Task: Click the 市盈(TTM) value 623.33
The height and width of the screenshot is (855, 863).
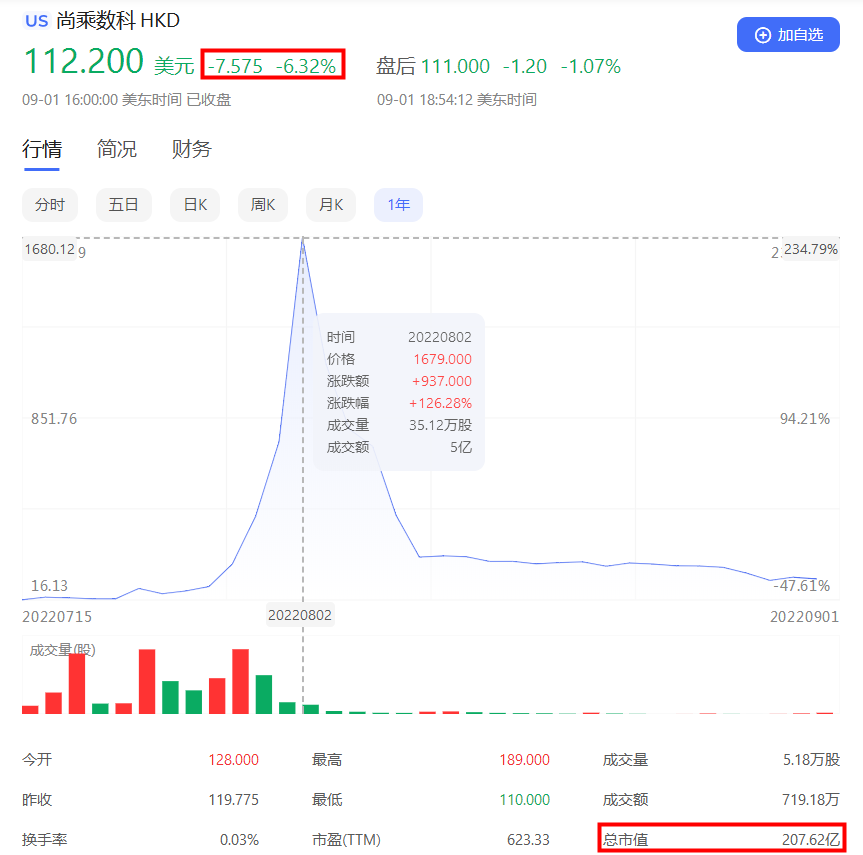Action: tap(528, 840)
